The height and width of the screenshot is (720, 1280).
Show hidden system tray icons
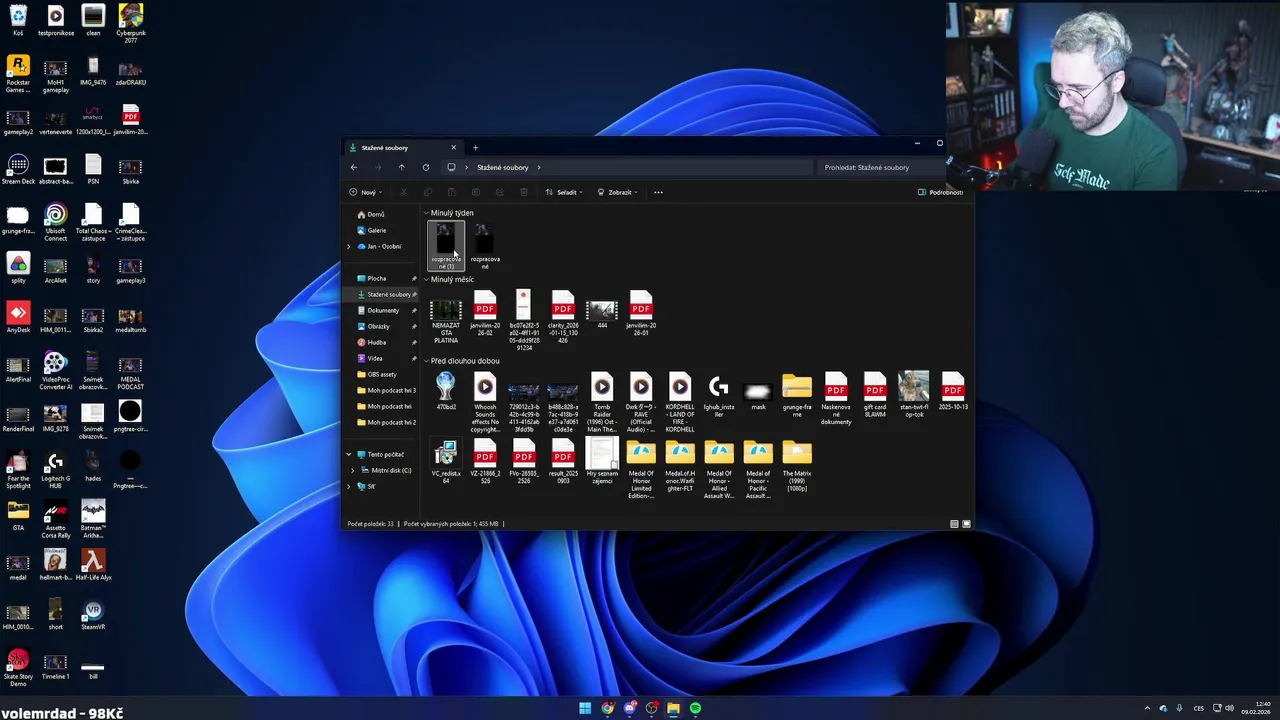[1147, 708]
